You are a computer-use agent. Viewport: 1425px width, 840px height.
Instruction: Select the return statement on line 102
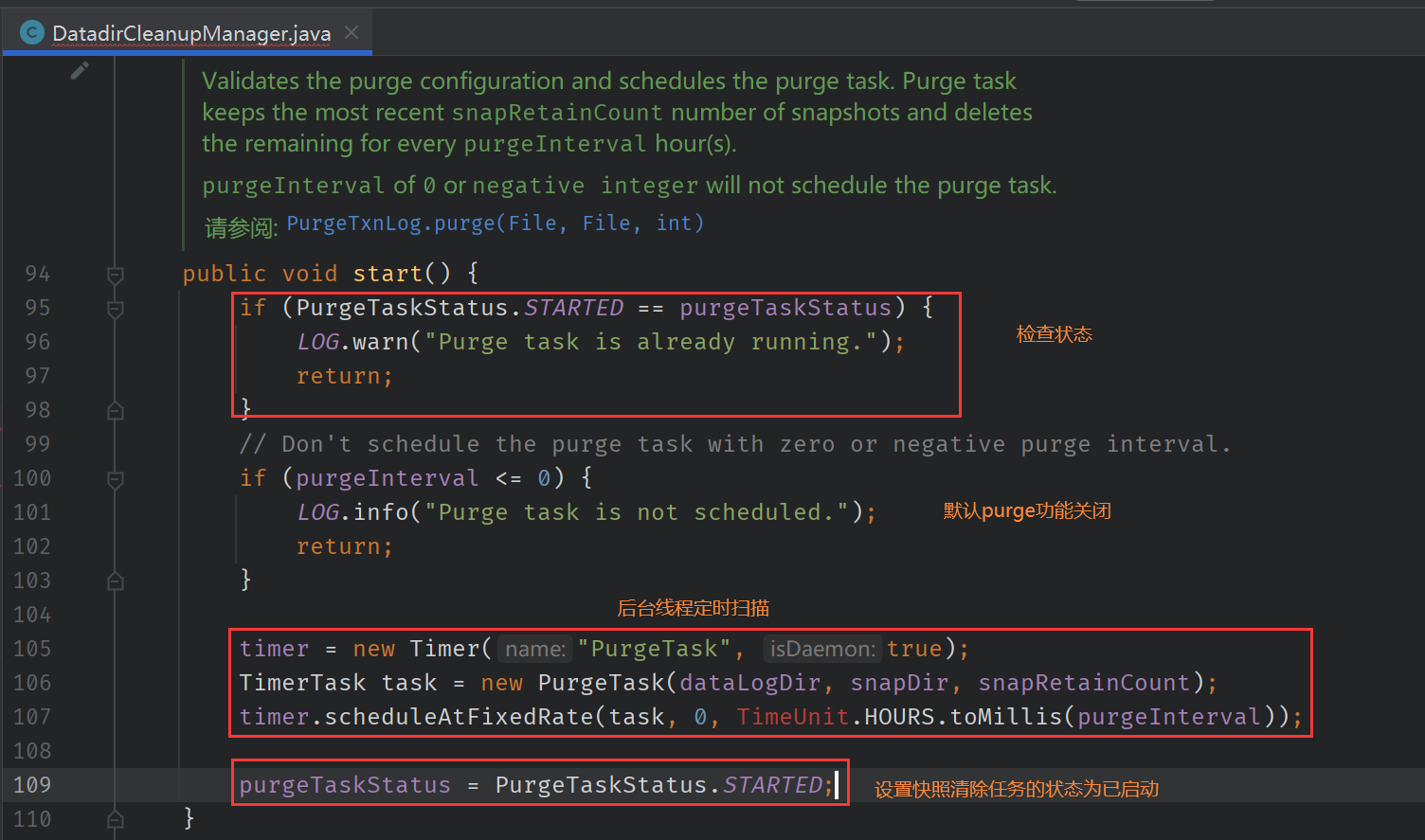pyautogui.click(x=345, y=546)
